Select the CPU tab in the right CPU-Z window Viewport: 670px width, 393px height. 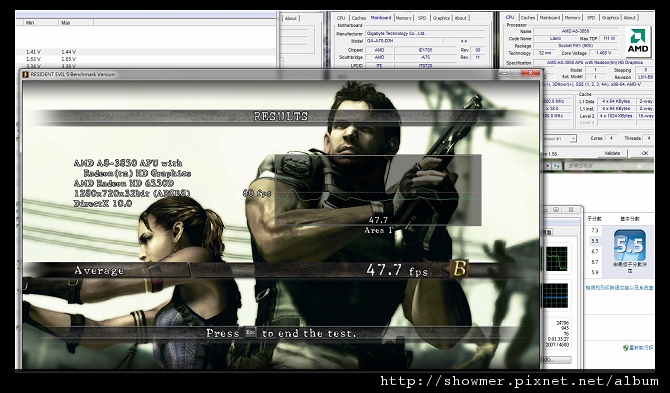click(x=510, y=18)
